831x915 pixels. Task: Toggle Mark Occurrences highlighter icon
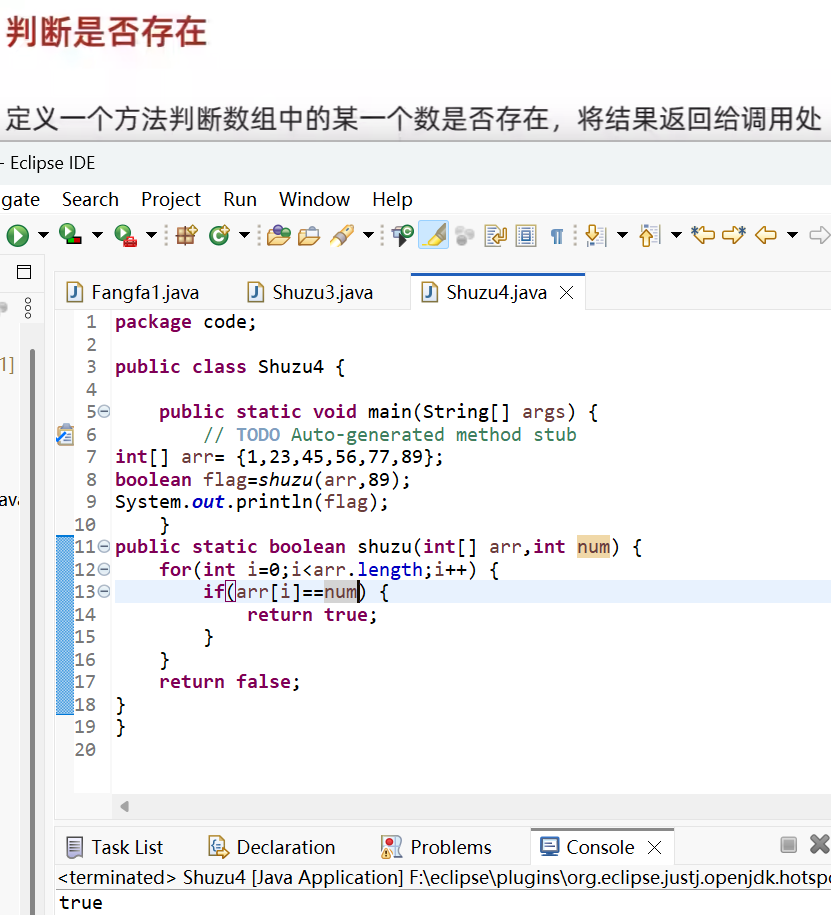tap(434, 235)
